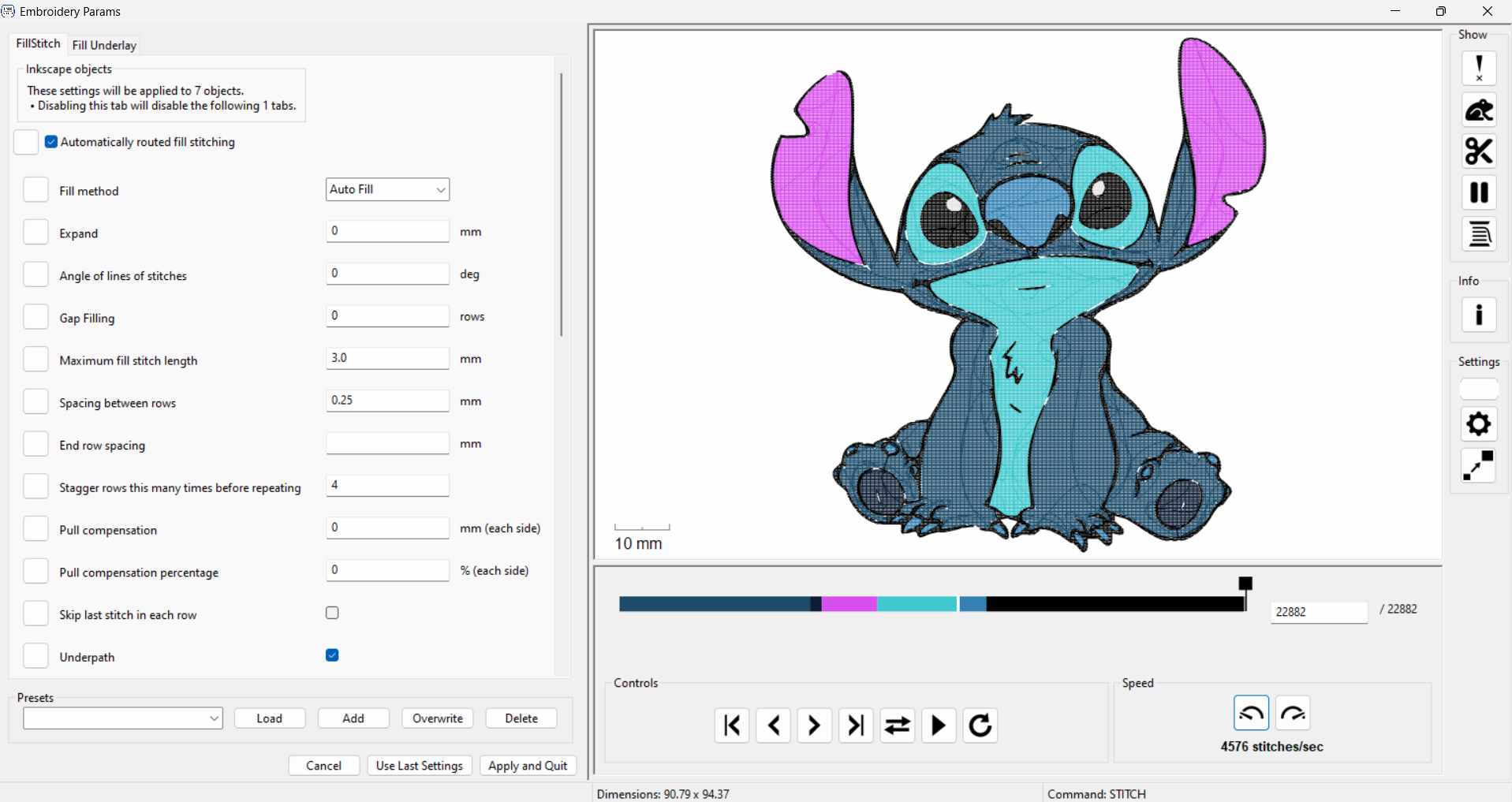The height and width of the screenshot is (802, 1512).
Task: Click the Spacing between rows field
Action: tap(387, 401)
